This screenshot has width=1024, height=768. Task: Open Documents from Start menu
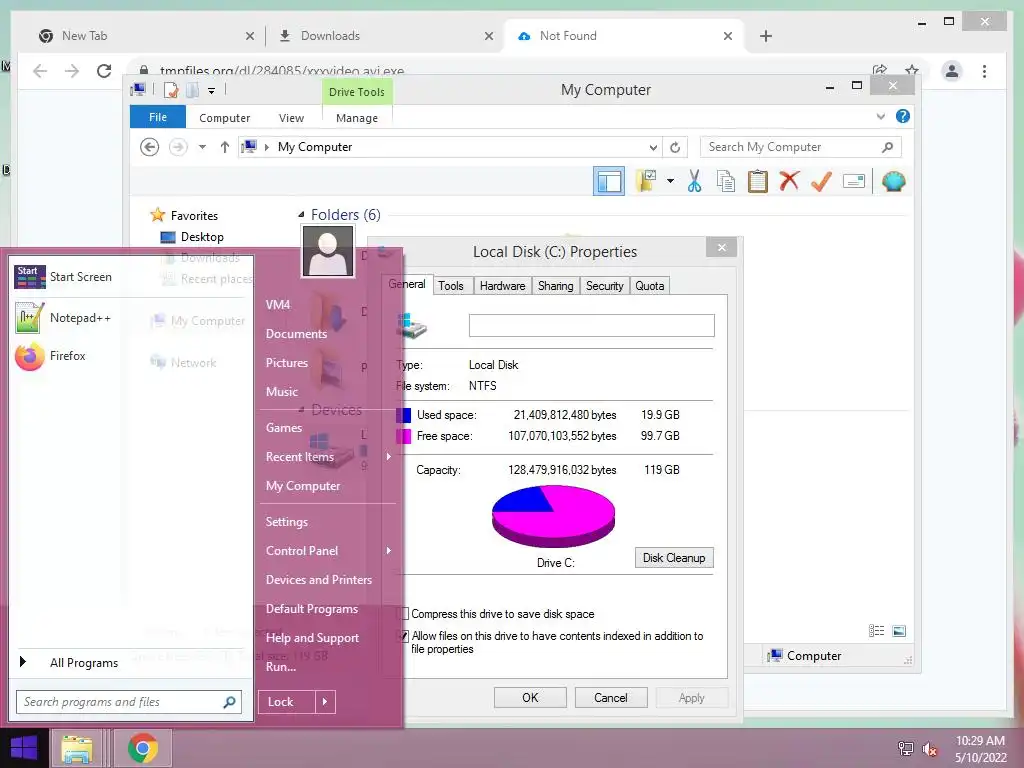296,334
